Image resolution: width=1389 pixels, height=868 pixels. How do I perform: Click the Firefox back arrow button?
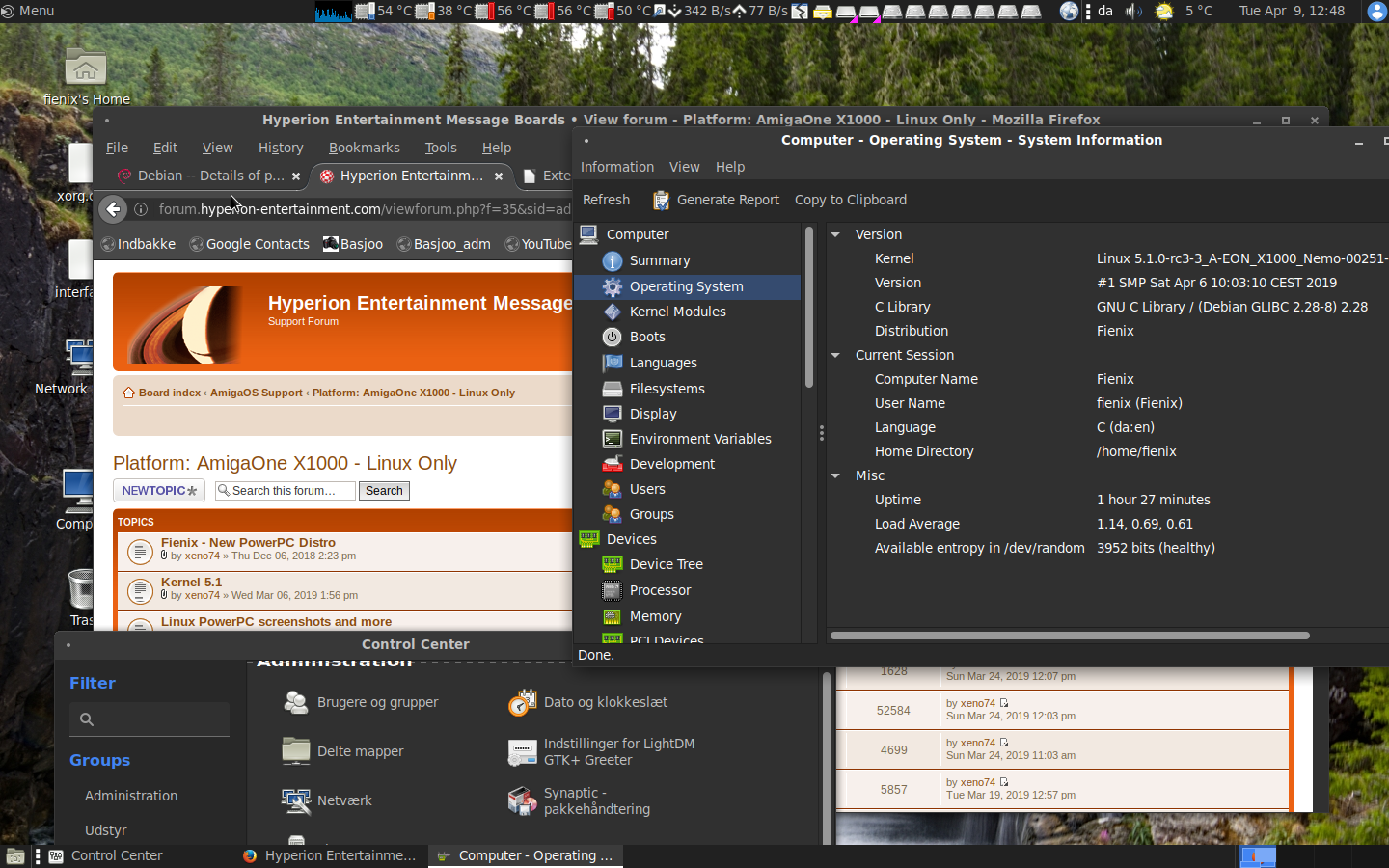click(x=114, y=209)
